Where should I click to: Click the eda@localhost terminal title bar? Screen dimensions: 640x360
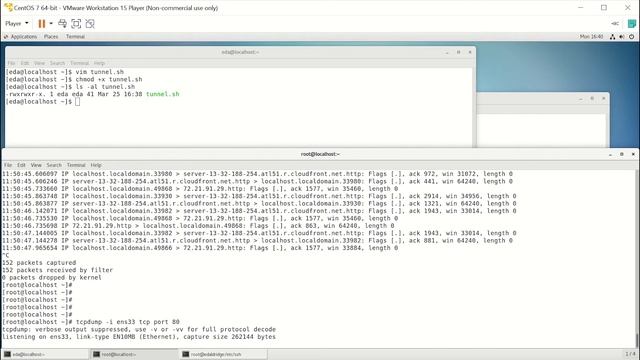click(x=240, y=52)
